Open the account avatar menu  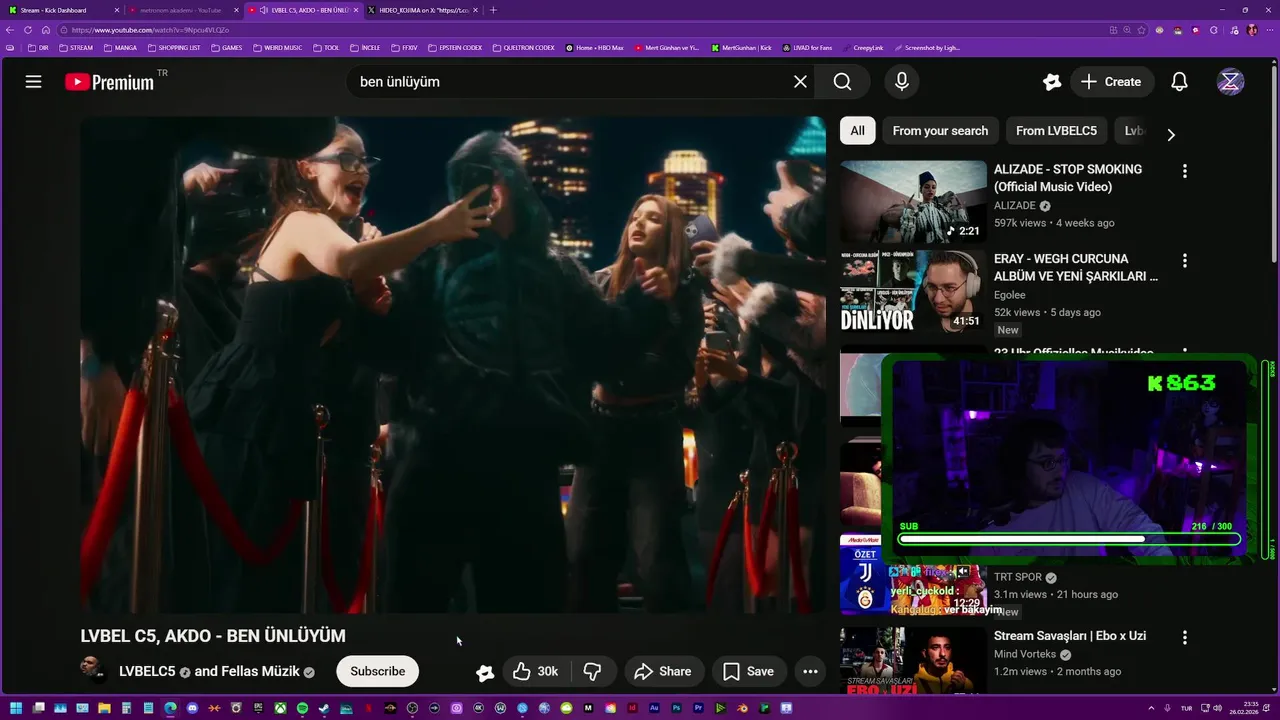point(1230,82)
